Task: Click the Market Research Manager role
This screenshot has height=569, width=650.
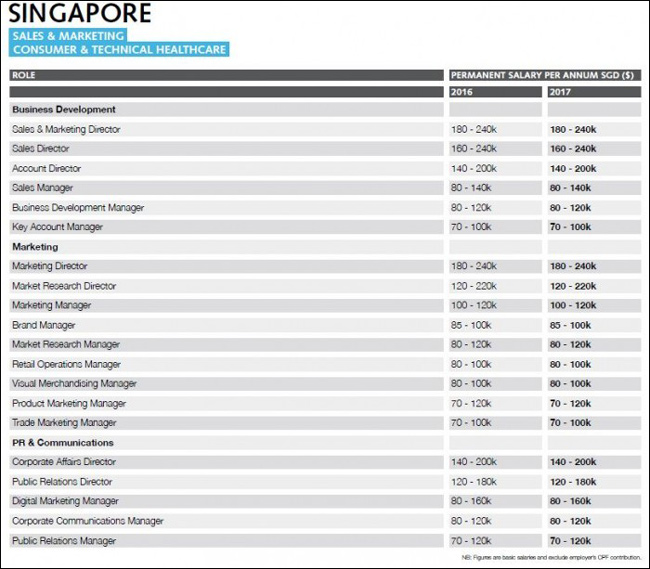Action: (x=66, y=344)
